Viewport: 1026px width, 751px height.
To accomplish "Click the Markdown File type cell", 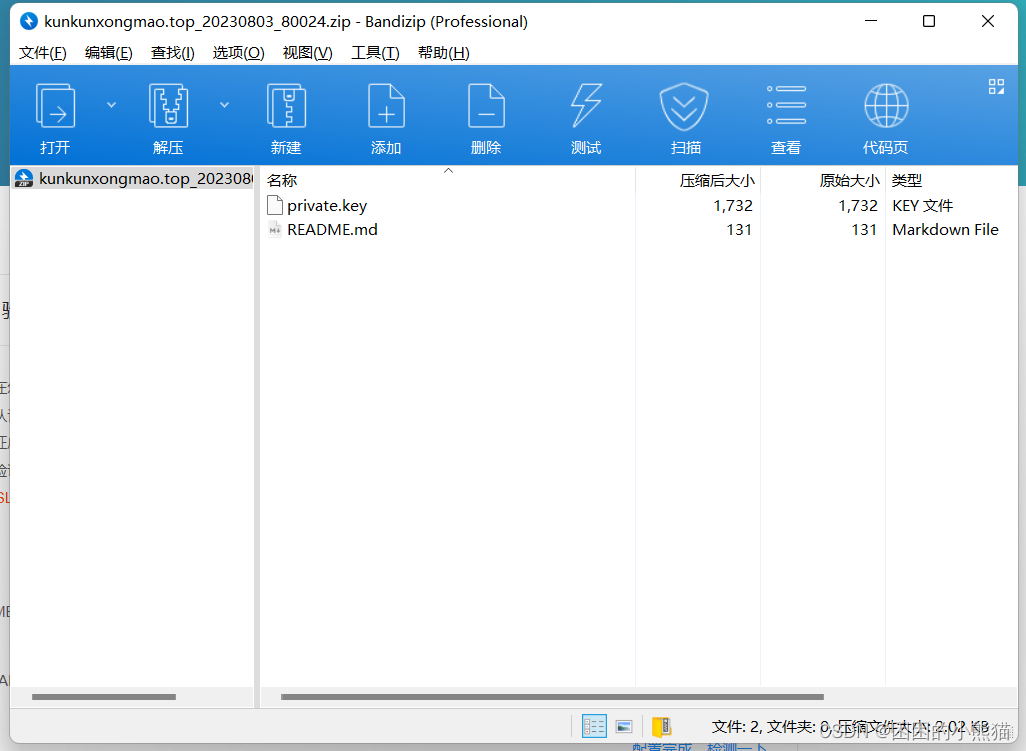I will point(945,230).
